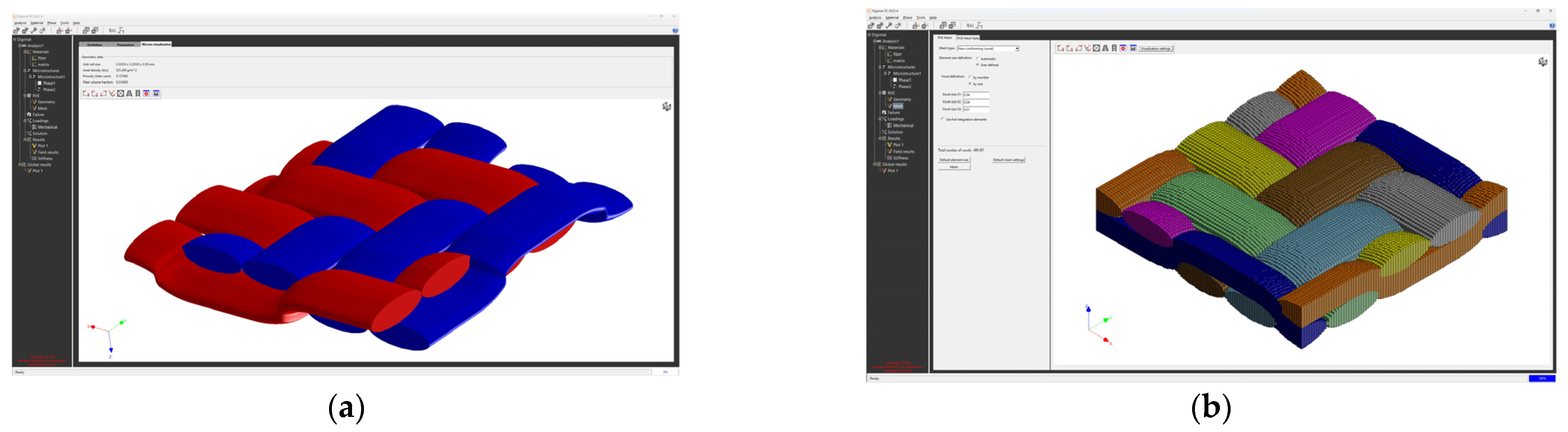Collapse the Results node in right window tree
Screen dimensions: 1568x432
pyautogui.click(x=880, y=138)
